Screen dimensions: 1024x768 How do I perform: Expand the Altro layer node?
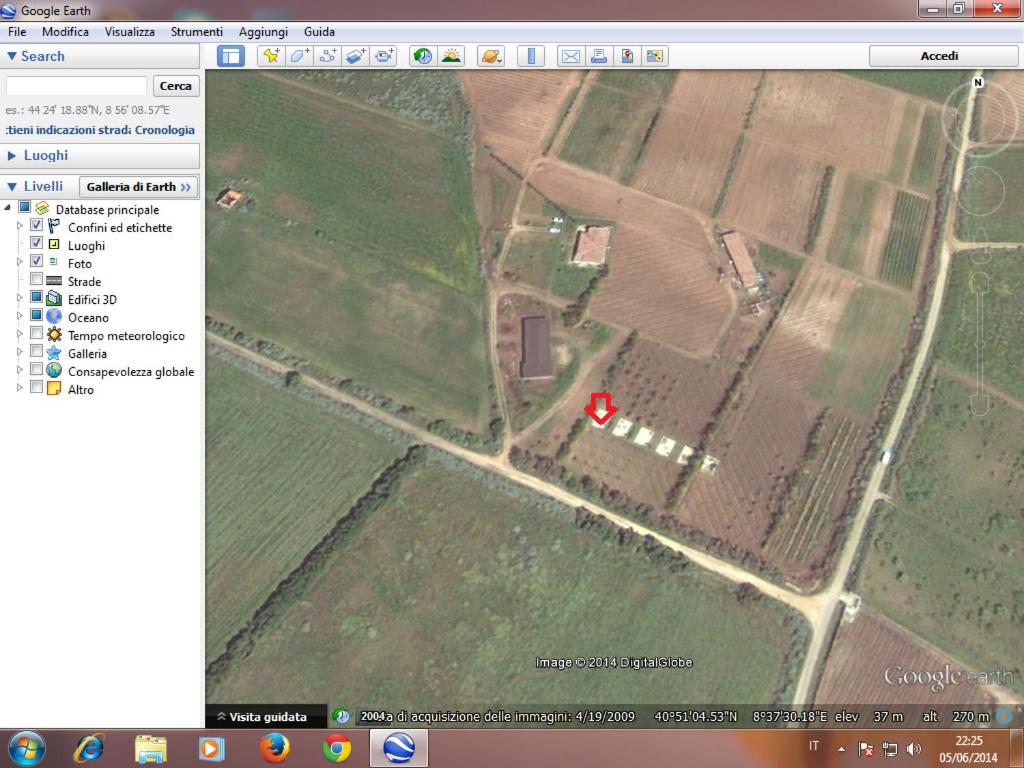coord(20,388)
